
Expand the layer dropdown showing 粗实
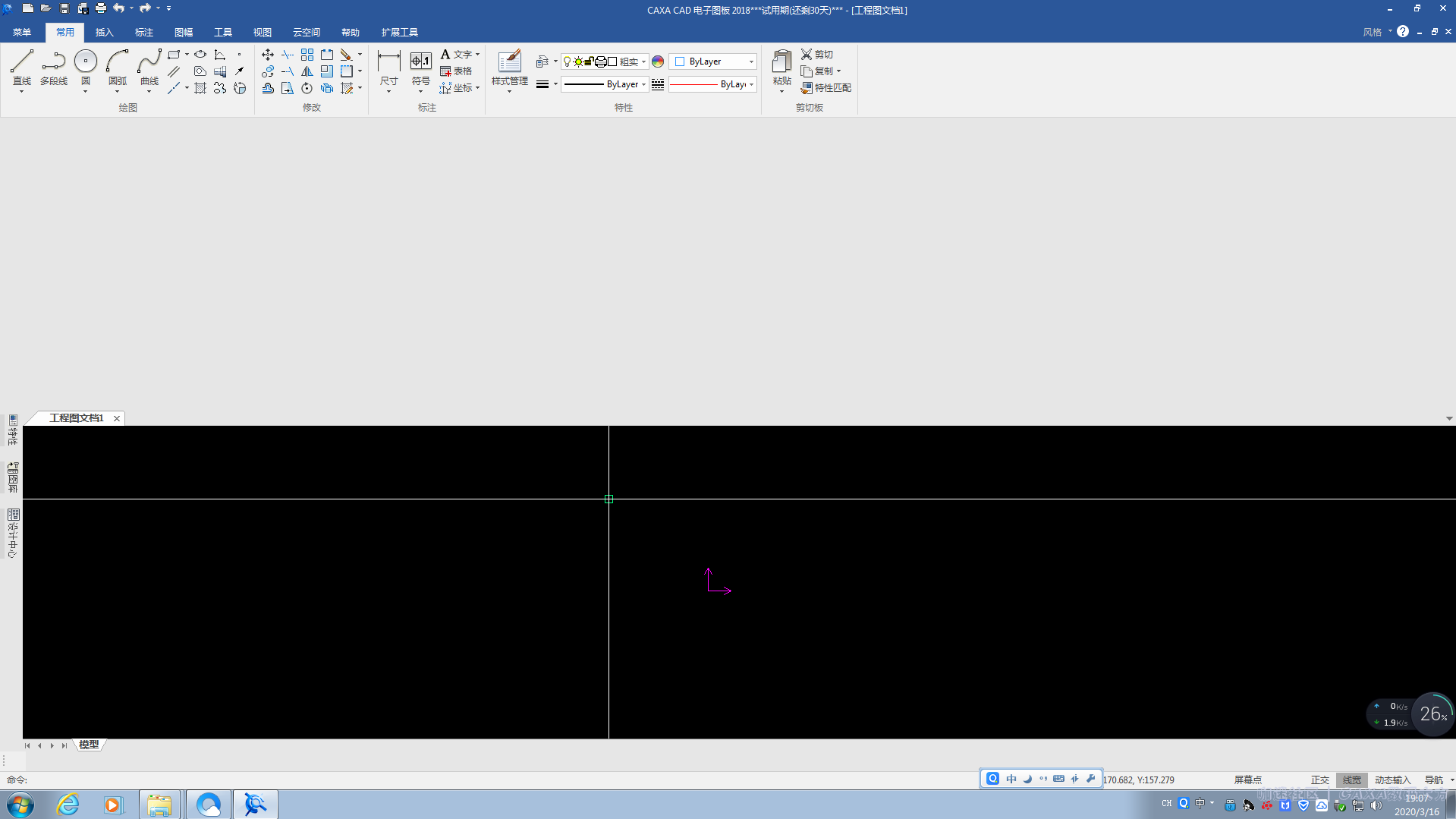(x=643, y=61)
